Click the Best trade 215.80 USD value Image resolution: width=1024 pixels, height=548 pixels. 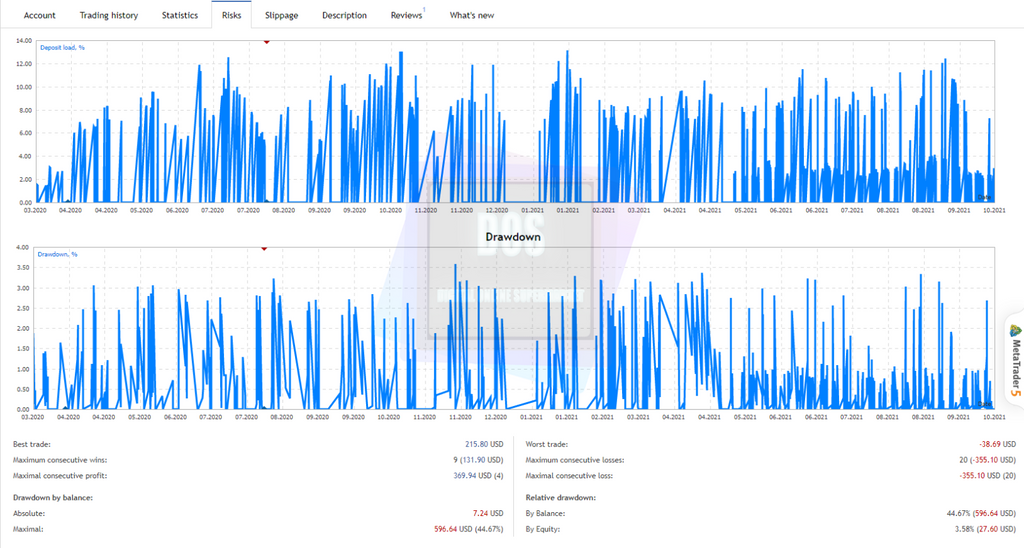(484, 444)
